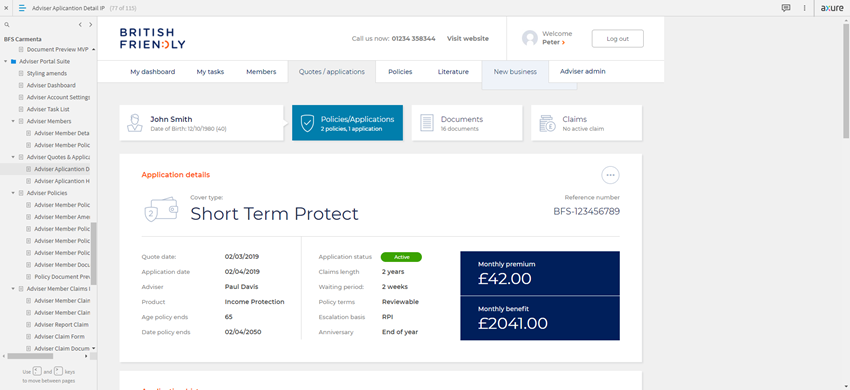Image resolution: width=850 pixels, height=390 pixels.
Task: Collapse the Adviser Policies tree node
Action: pos(13,193)
